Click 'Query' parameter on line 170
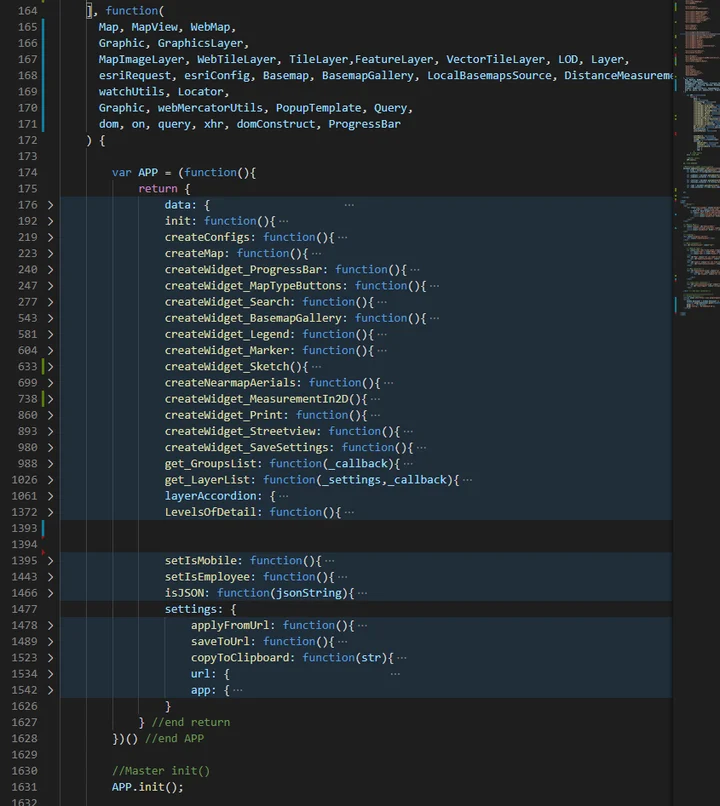 (390, 108)
